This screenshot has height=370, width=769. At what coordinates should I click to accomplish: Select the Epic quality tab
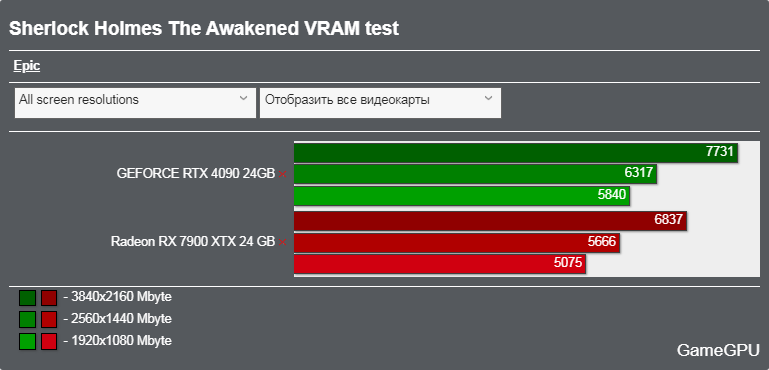tap(26, 66)
